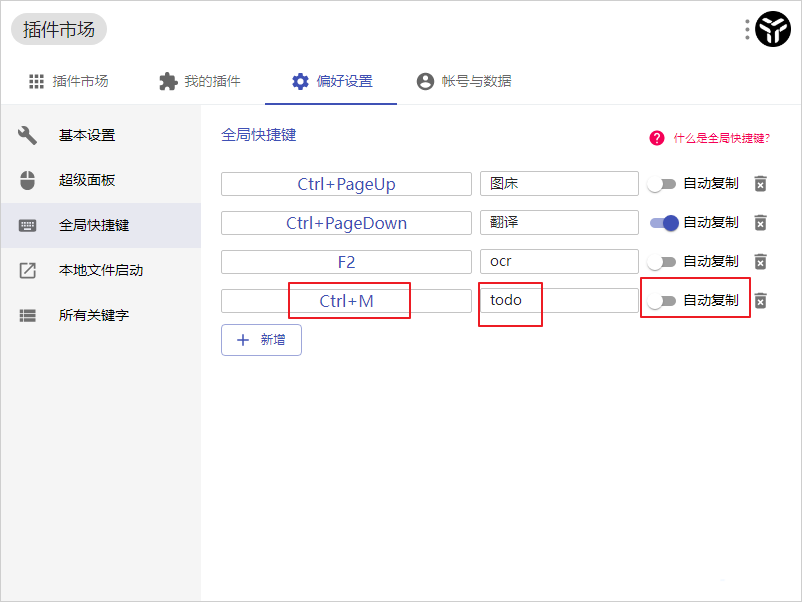Screen dimensions: 802x602
Task: Open the three-dot menu at top right
Action: (745, 29)
